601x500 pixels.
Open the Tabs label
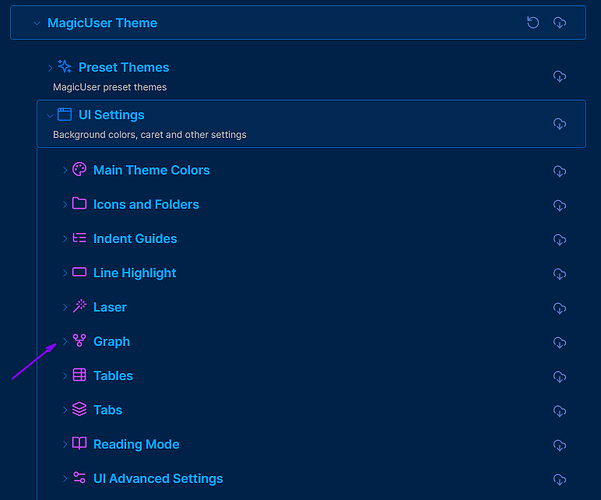(108, 410)
